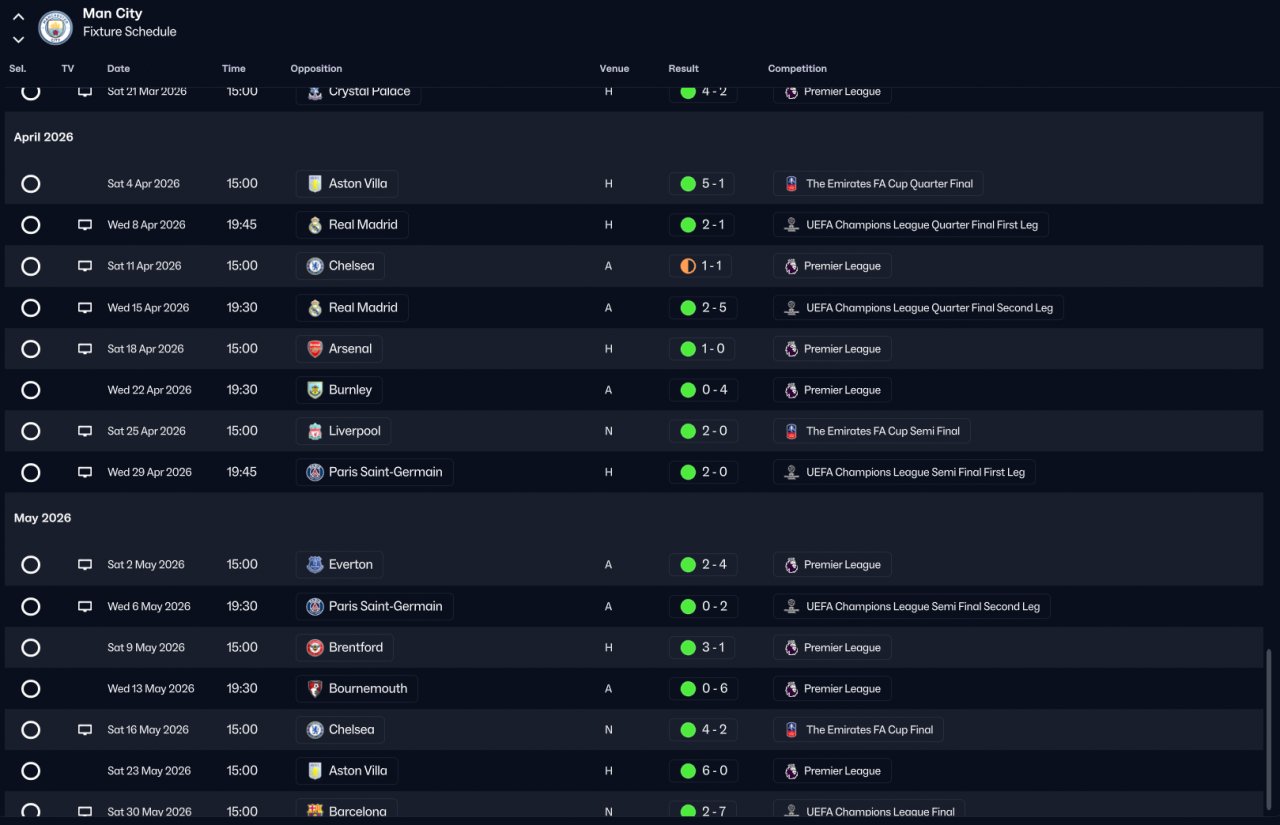Screen dimensions: 1280x825
Task: Click the TV icon on the Everton row
Action: [85, 565]
